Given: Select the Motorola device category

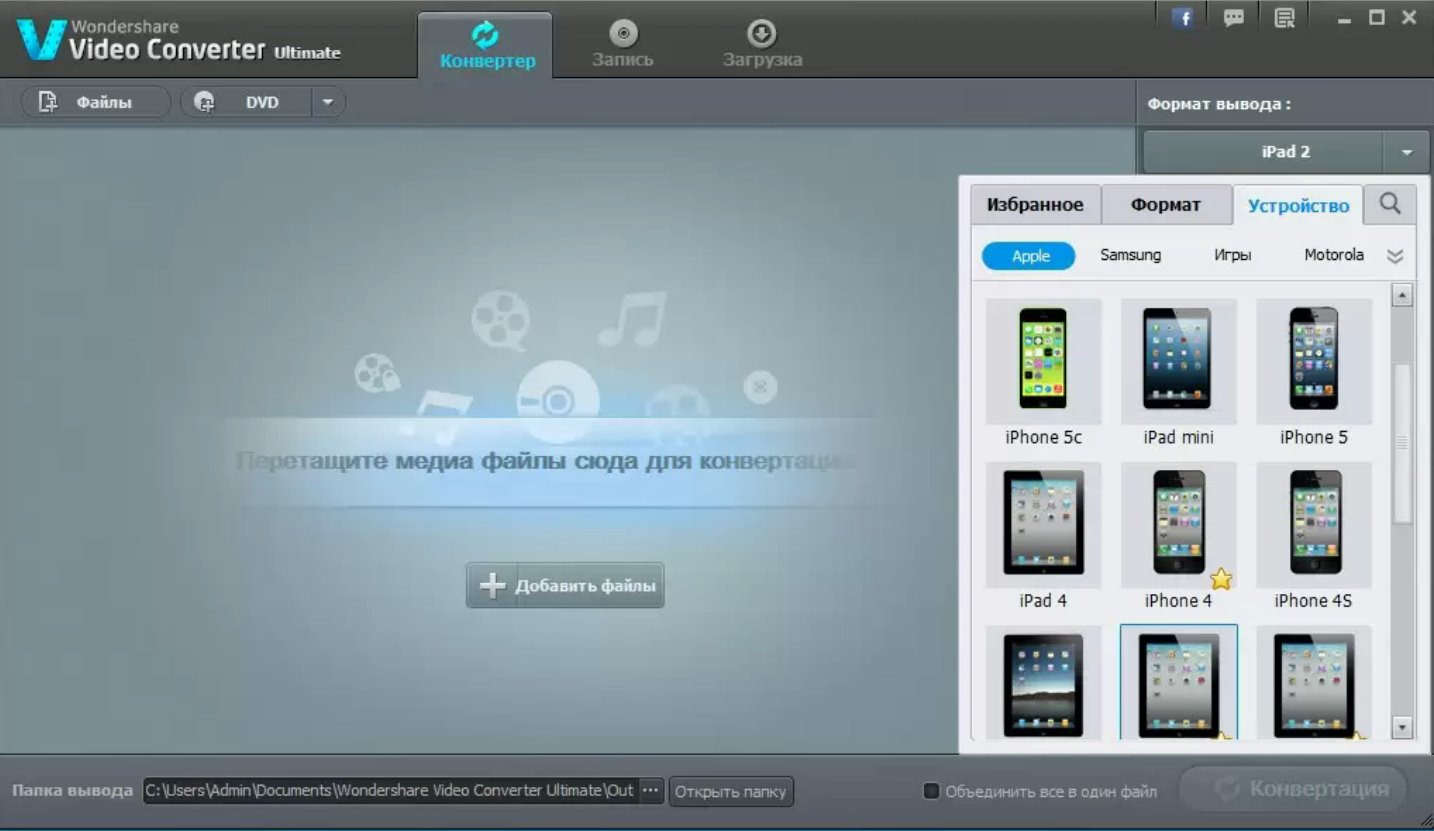Looking at the screenshot, I should (x=1334, y=255).
